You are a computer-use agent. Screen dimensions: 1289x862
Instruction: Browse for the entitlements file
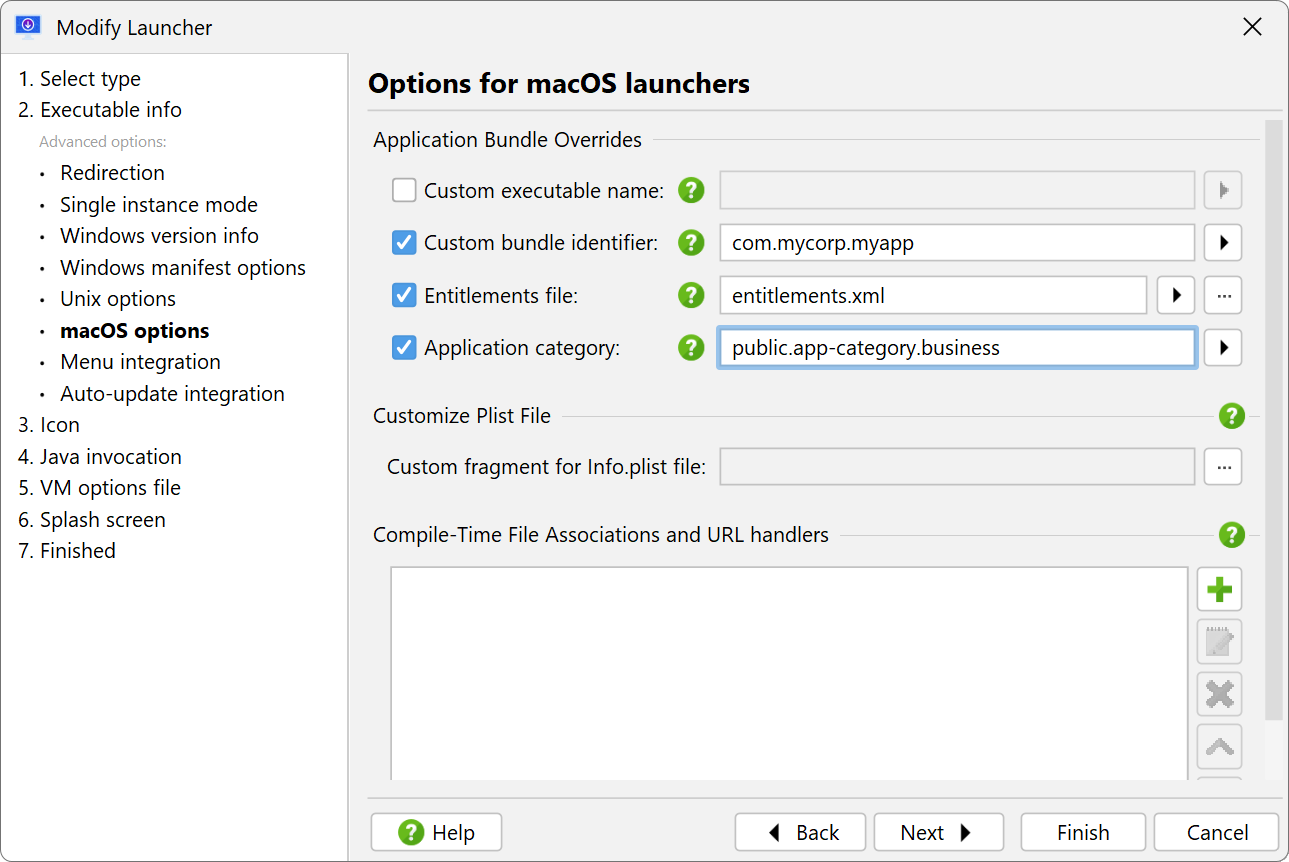tap(1223, 295)
